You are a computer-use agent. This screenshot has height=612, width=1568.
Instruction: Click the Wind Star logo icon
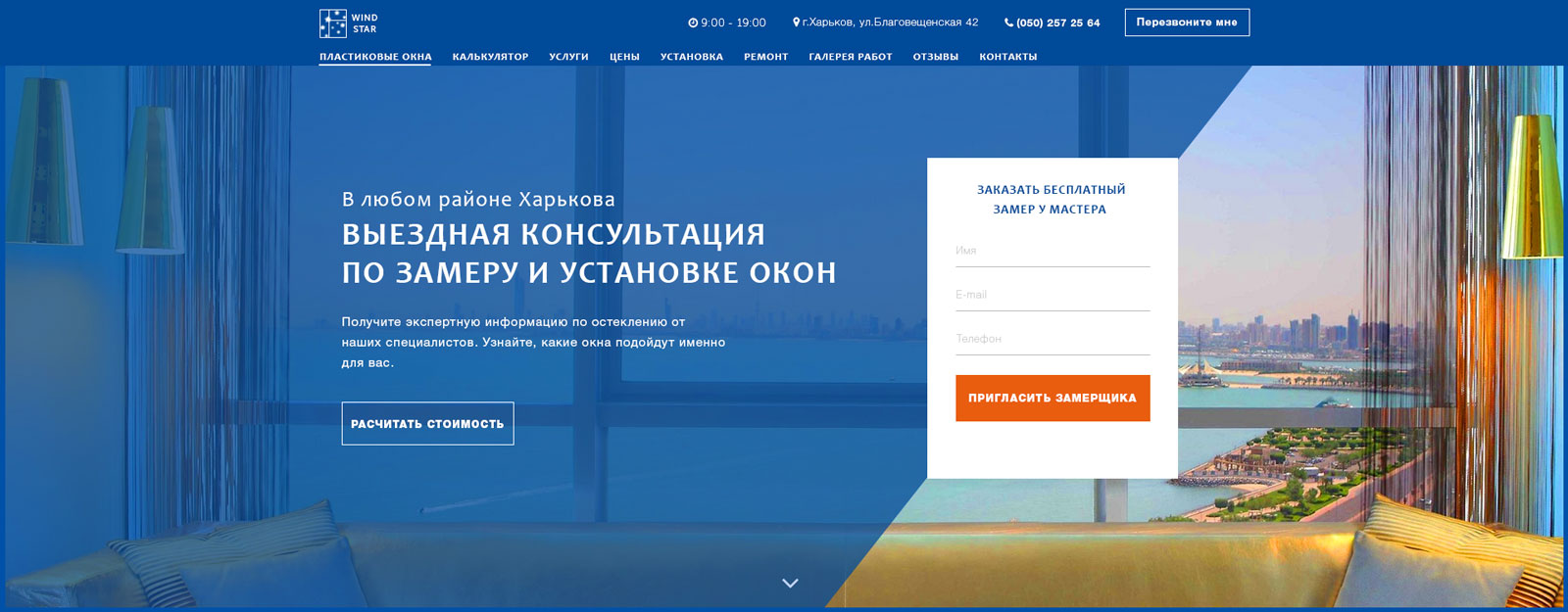[x=333, y=24]
